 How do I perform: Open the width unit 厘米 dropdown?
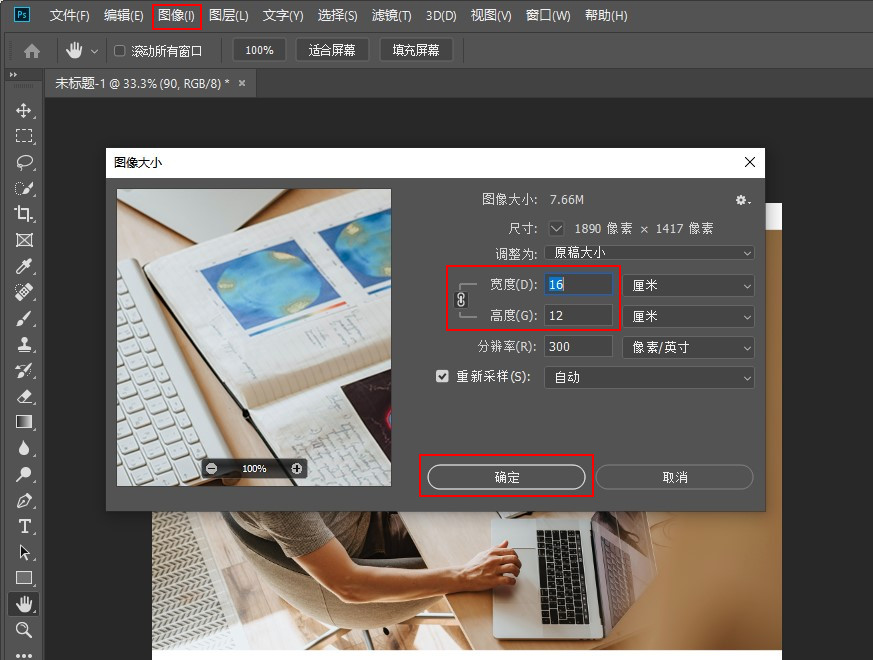(x=688, y=285)
